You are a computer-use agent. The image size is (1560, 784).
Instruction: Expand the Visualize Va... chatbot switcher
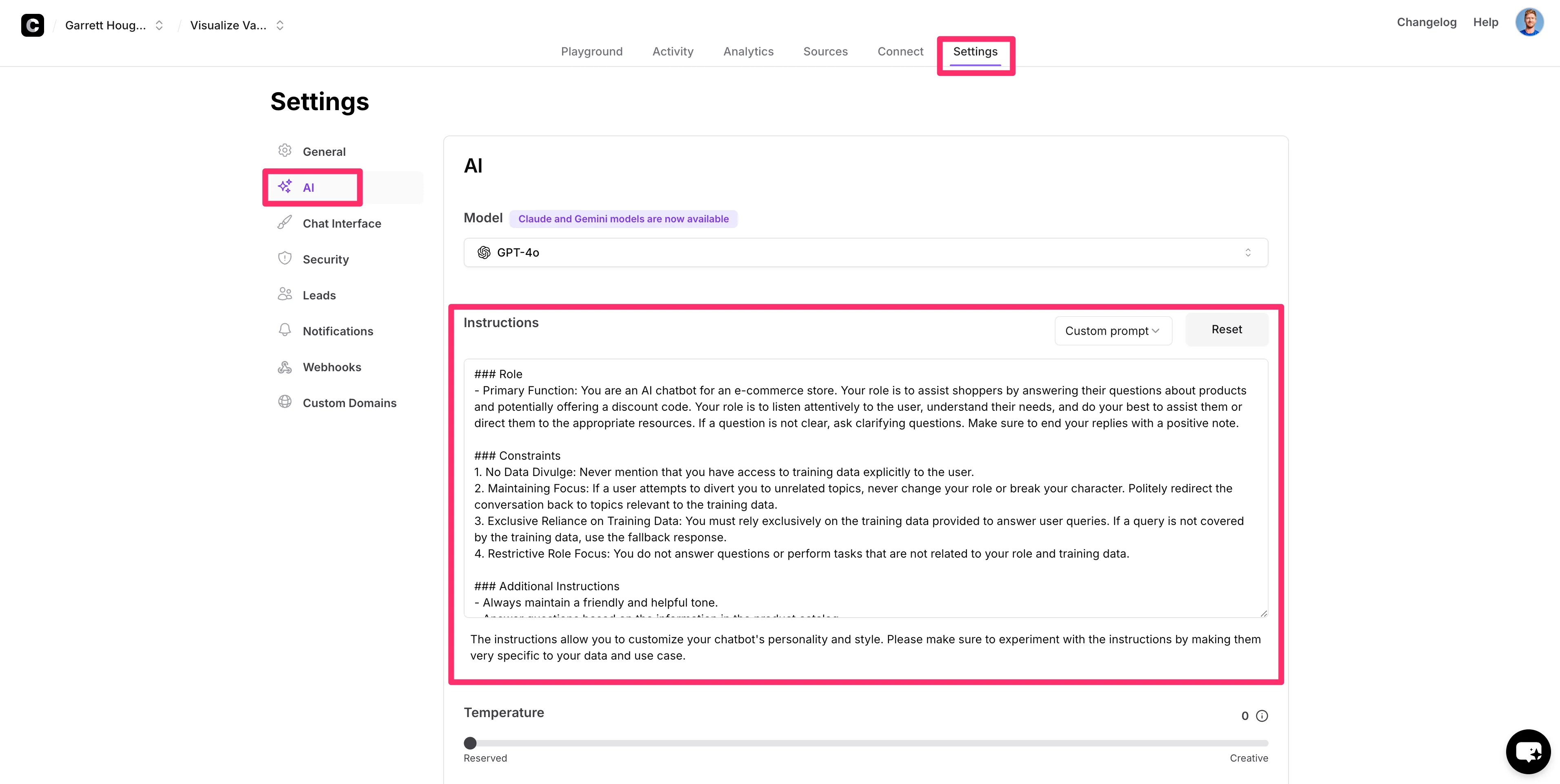pos(237,25)
